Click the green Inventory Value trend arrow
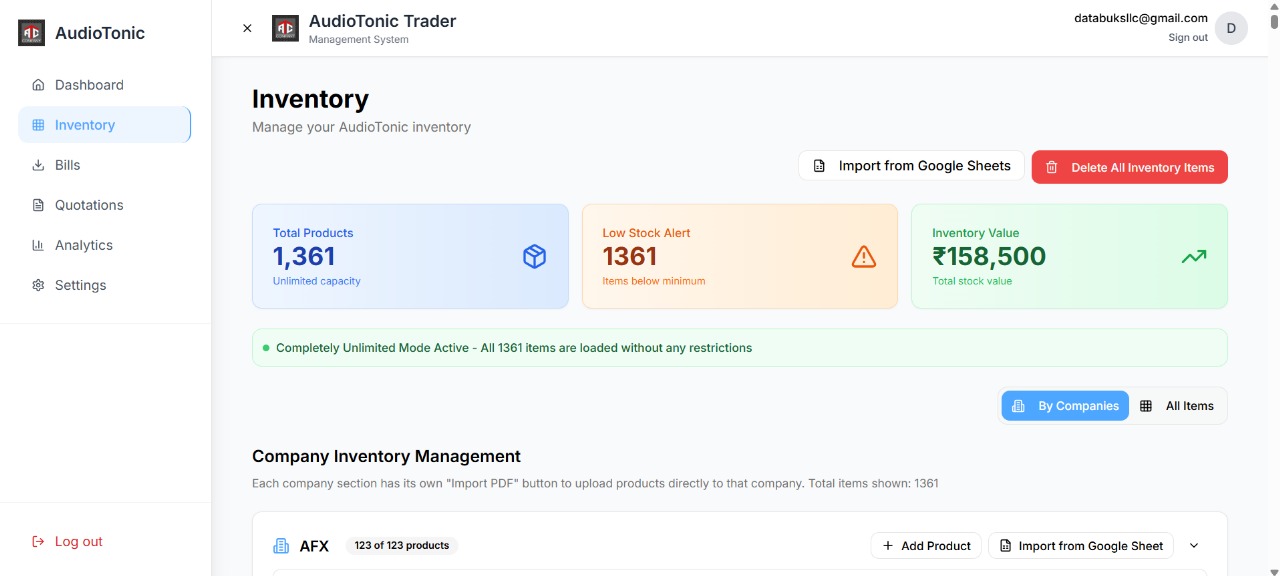The image size is (1280, 576). (x=1193, y=257)
